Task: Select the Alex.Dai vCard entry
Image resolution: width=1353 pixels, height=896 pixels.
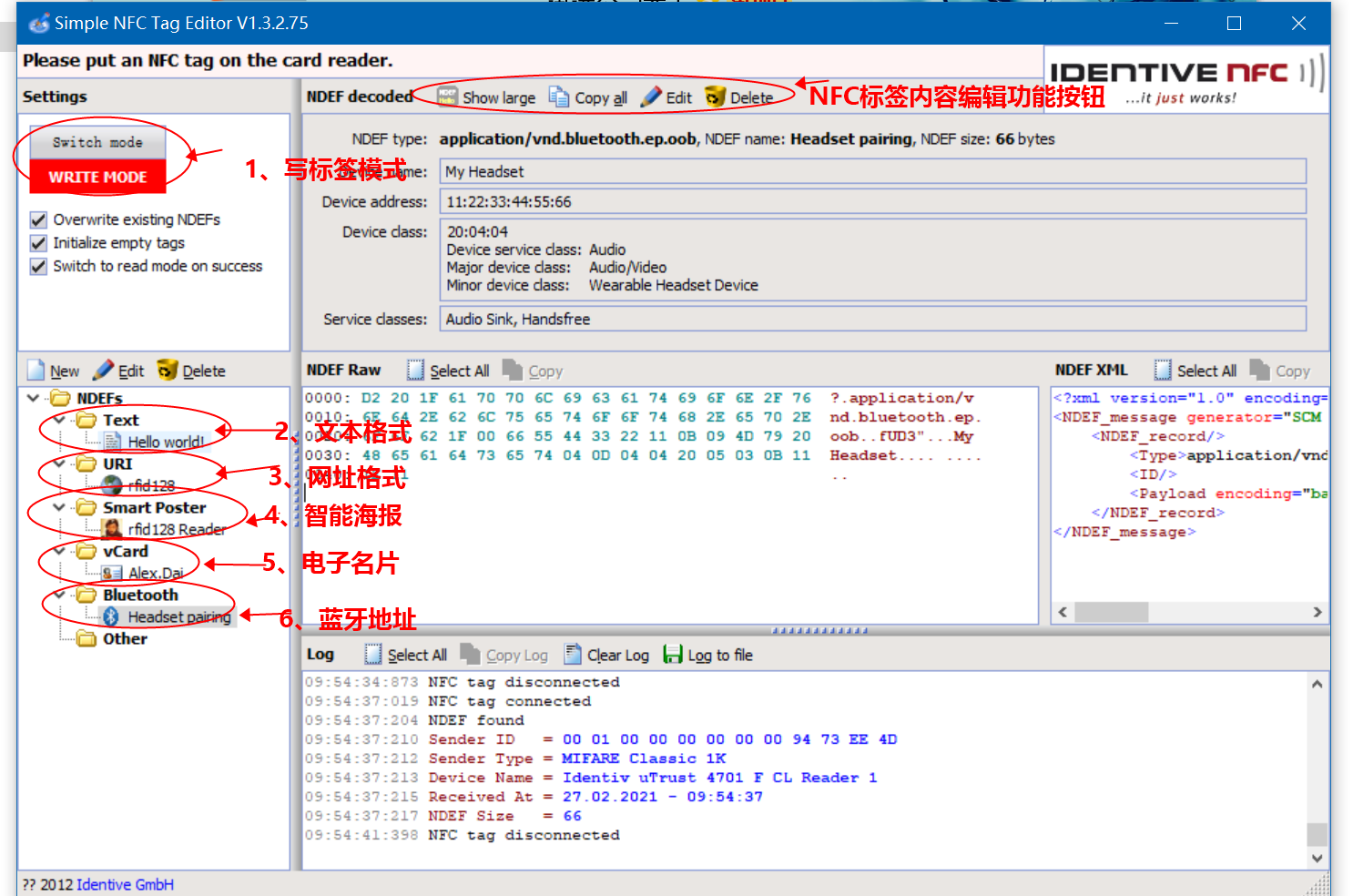Action: pyautogui.click(x=156, y=573)
